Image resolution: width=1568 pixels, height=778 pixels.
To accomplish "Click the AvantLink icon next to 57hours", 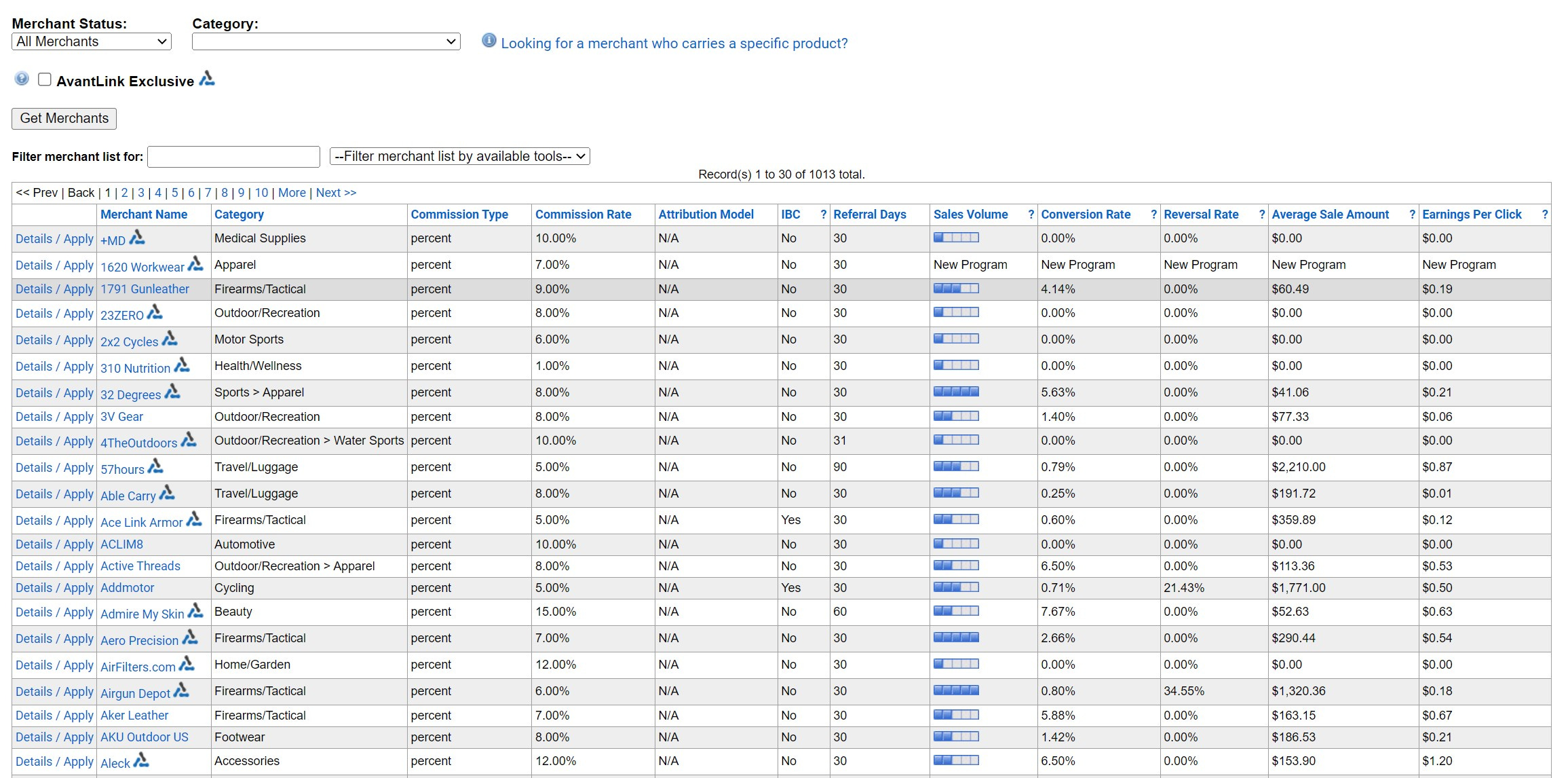I will (x=155, y=466).
